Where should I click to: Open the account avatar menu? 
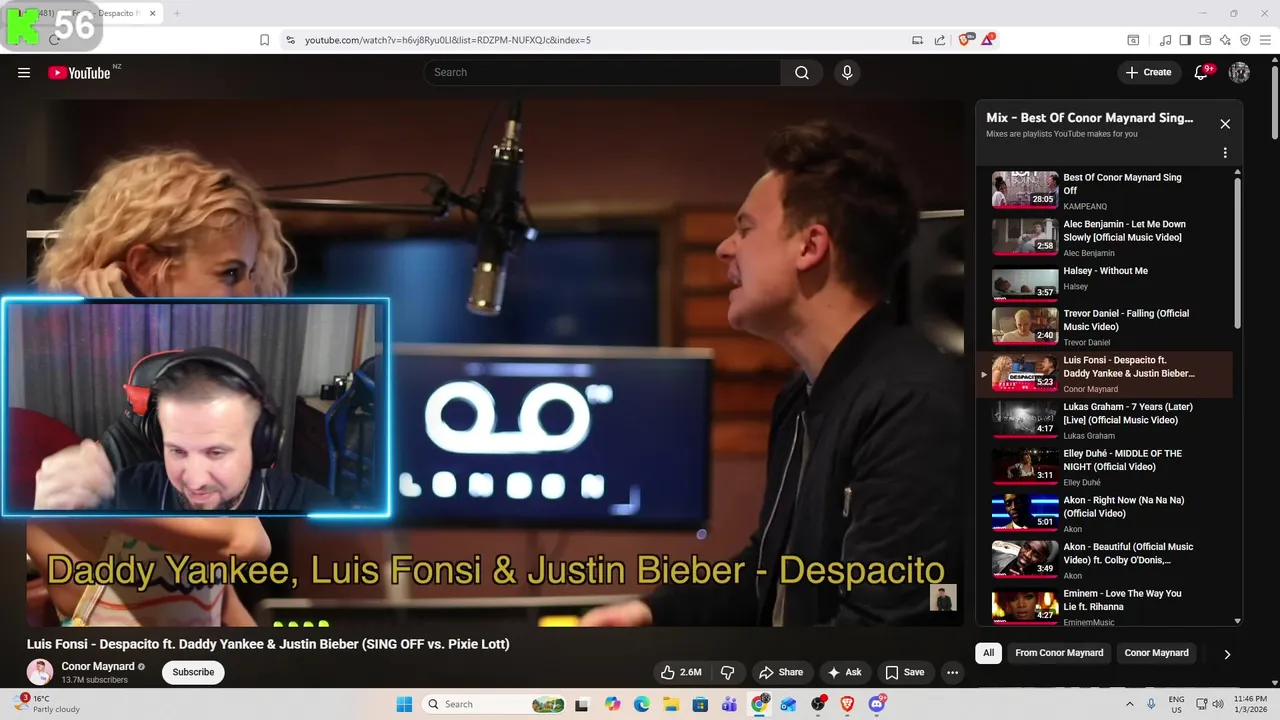1239,72
